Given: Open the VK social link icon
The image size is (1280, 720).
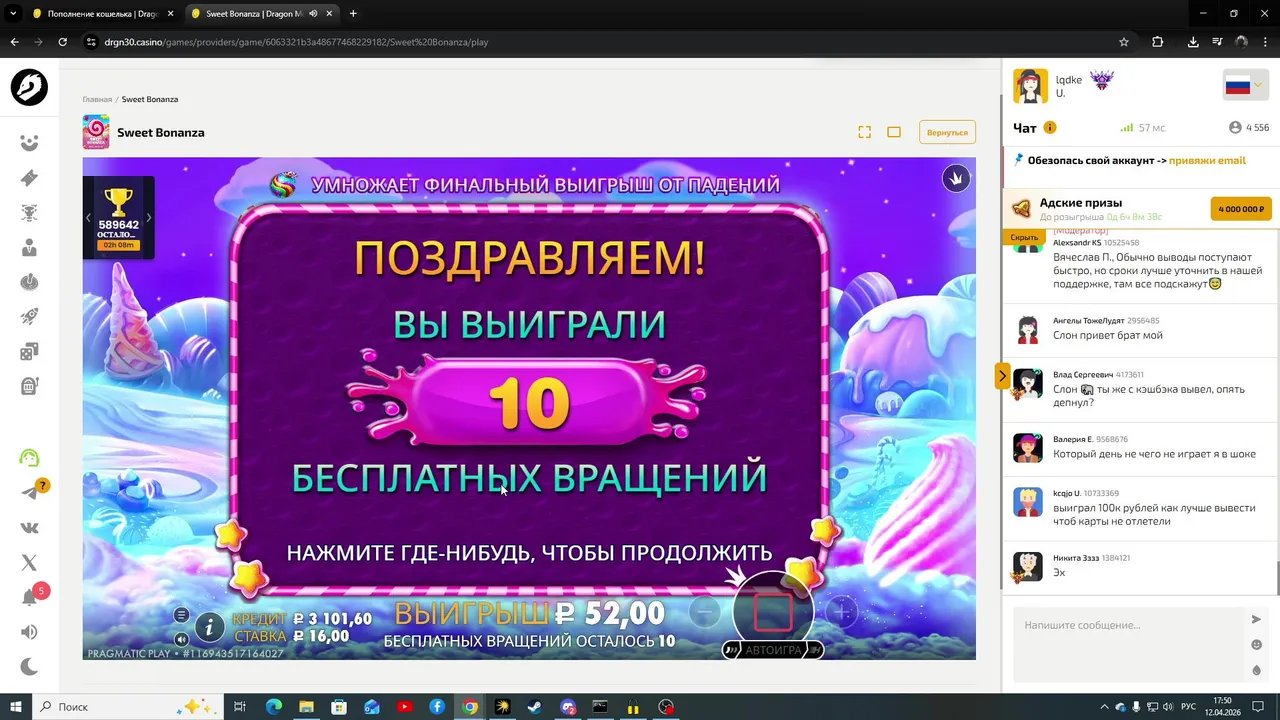Looking at the screenshot, I should tap(29, 528).
